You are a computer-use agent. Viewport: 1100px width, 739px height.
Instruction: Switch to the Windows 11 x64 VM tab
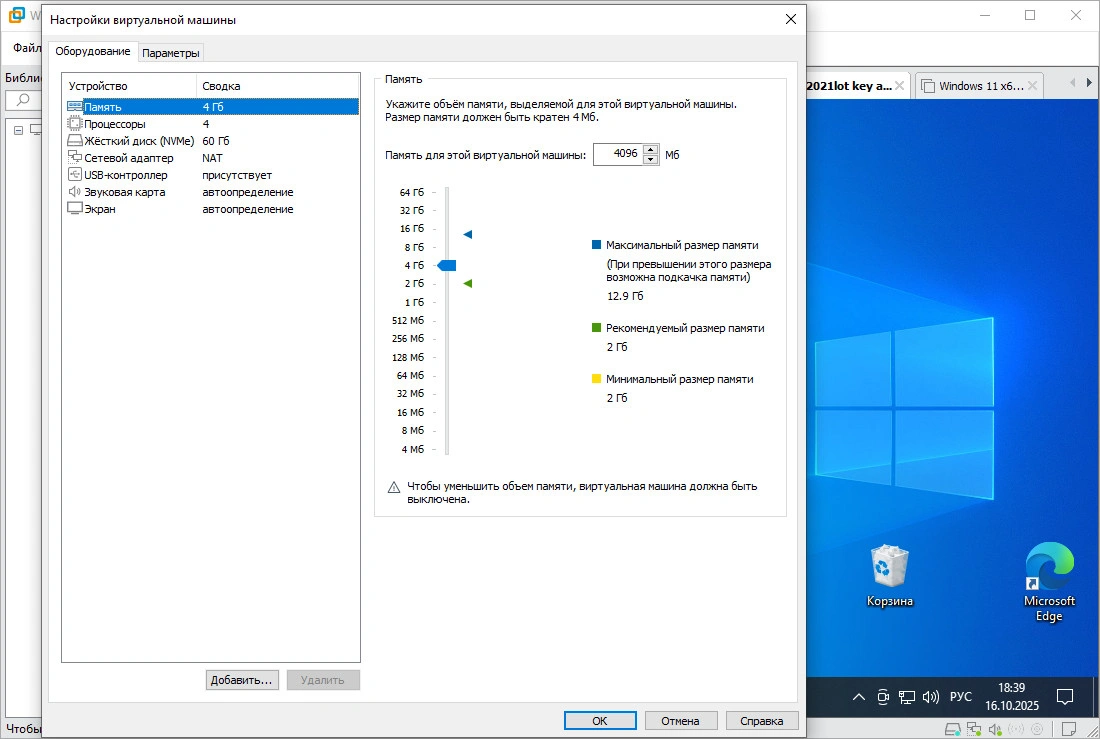pos(980,86)
